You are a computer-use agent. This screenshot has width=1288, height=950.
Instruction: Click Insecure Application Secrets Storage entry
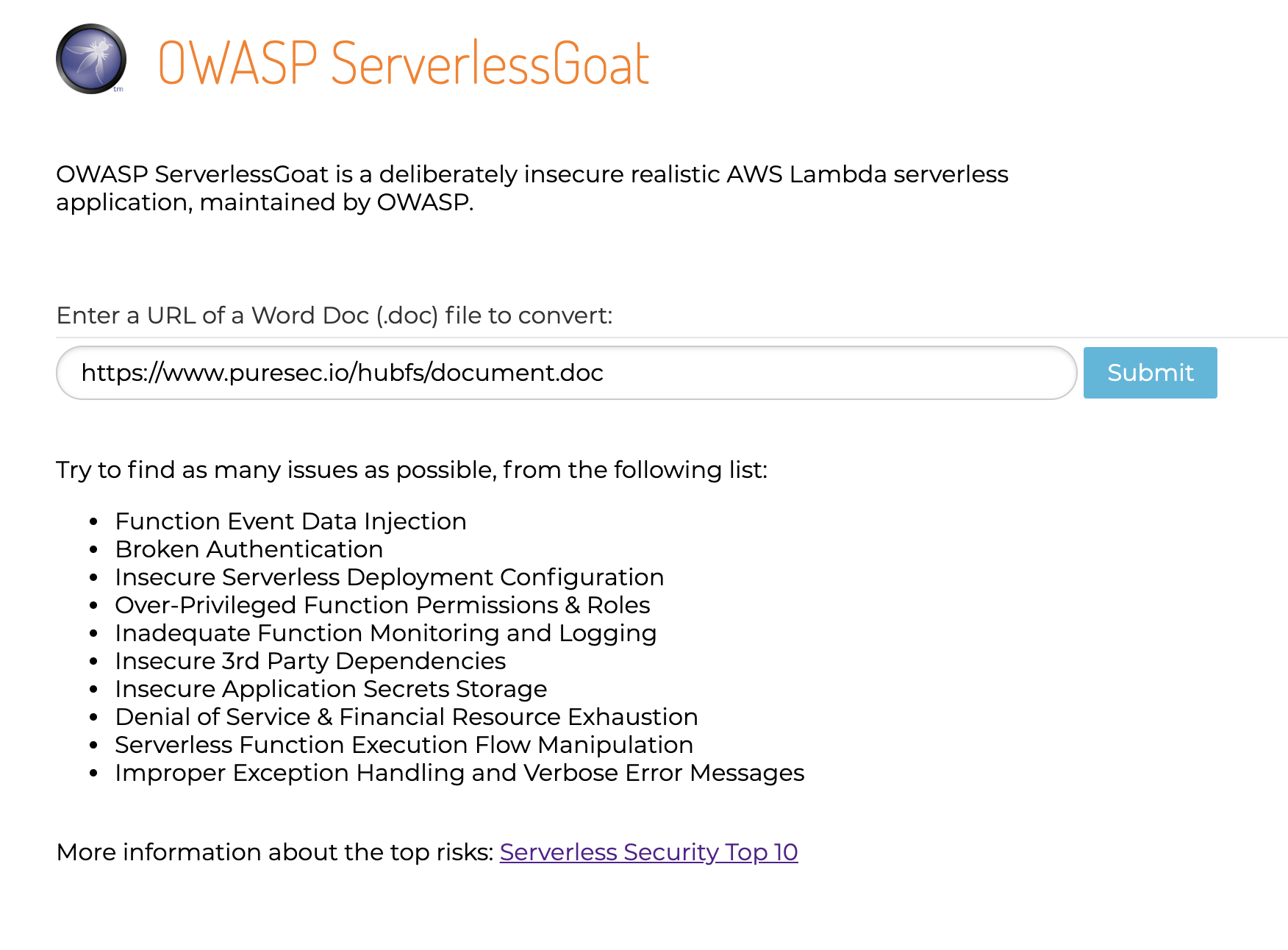331,689
